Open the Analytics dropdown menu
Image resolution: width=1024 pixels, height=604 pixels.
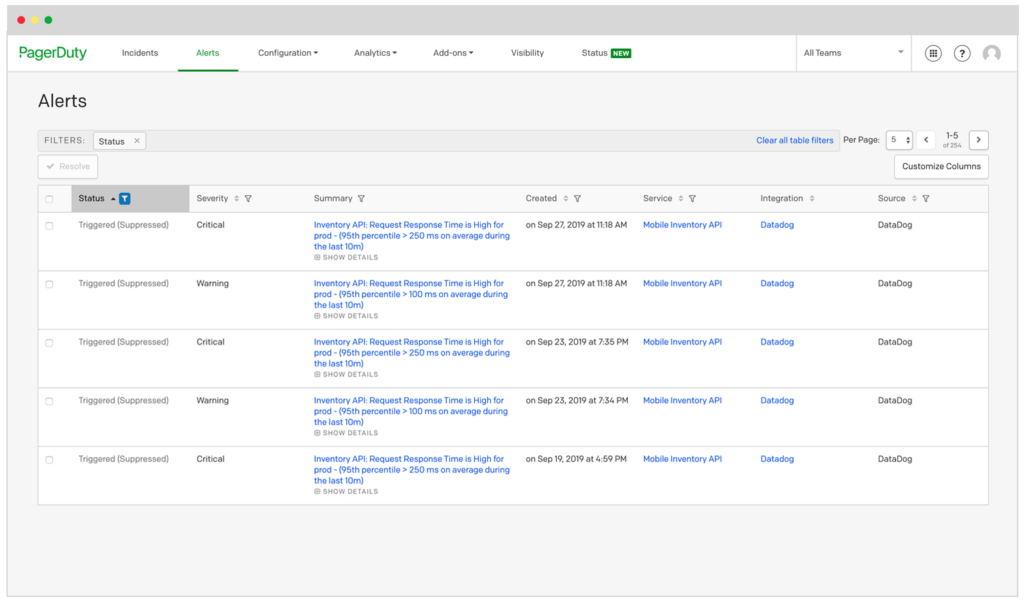pyautogui.click(x=375, y=53)
